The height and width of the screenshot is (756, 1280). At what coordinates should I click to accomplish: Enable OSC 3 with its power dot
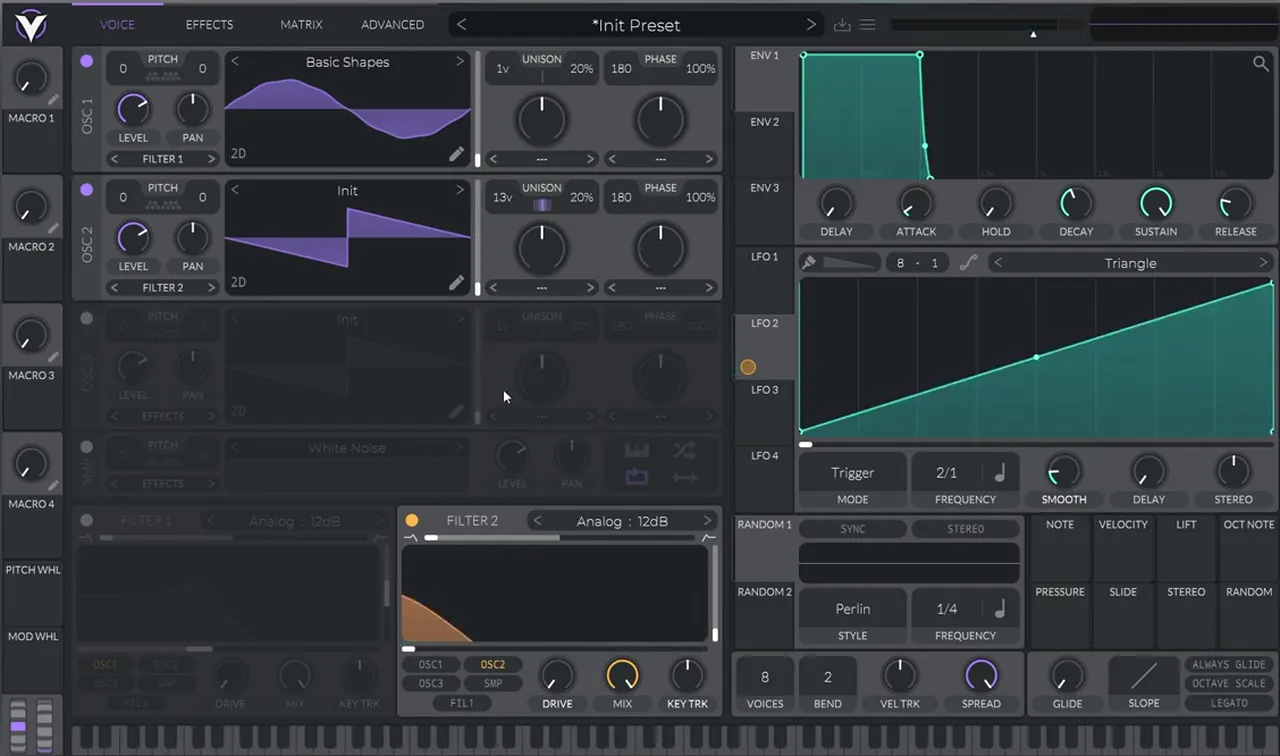click(86, 318)
